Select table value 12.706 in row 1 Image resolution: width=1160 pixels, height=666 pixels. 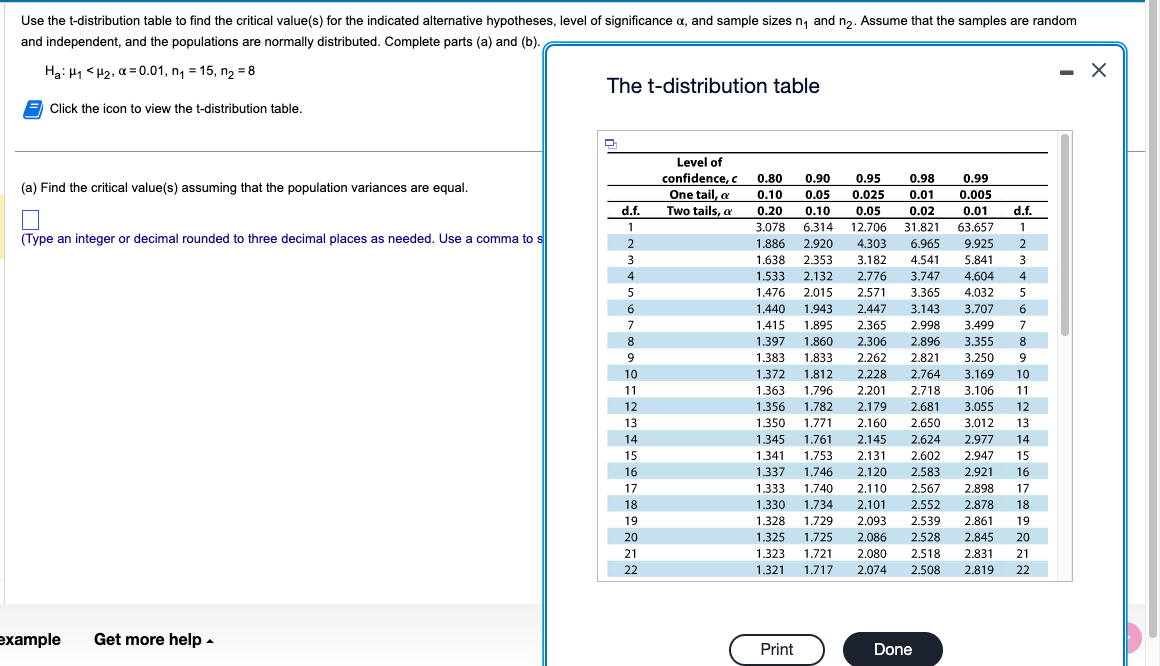869,227
